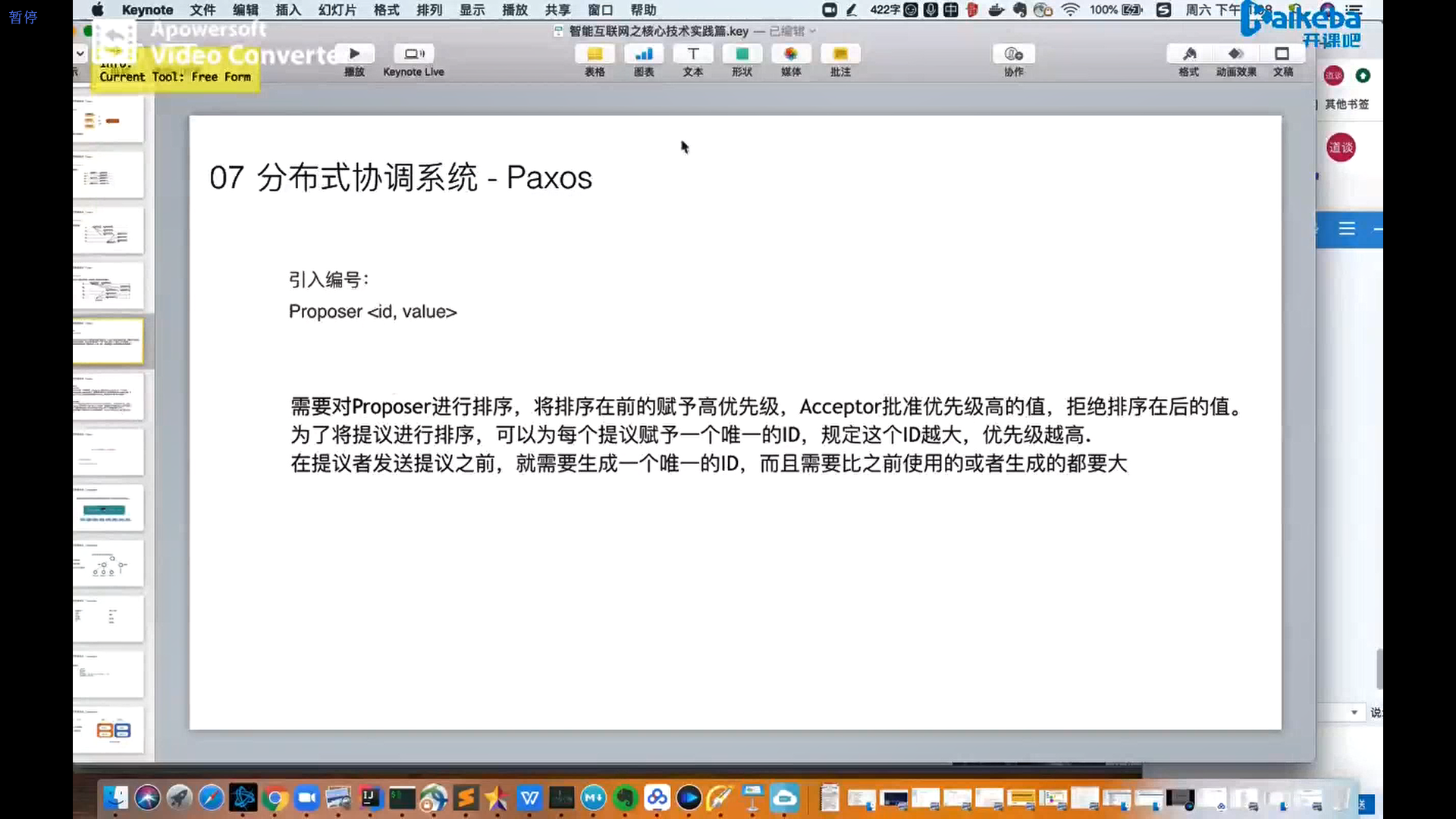Toggle the 文稿 document inspector
Screen dimensions: 1456x819
(1282, 54)
